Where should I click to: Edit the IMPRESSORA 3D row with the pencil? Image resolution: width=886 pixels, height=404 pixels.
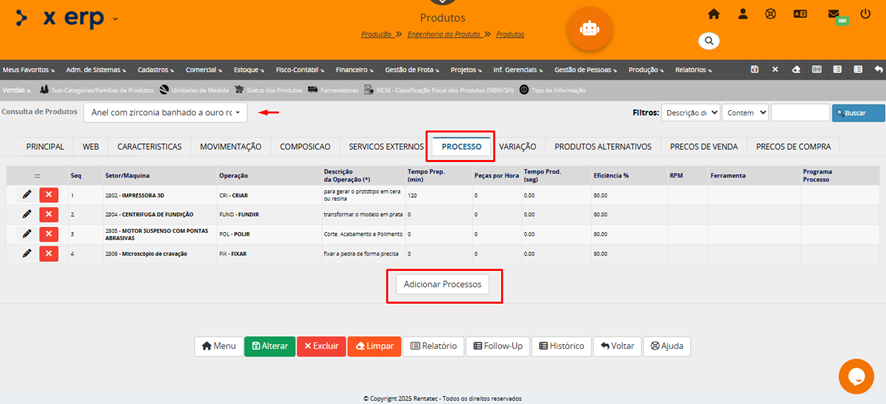27,193
